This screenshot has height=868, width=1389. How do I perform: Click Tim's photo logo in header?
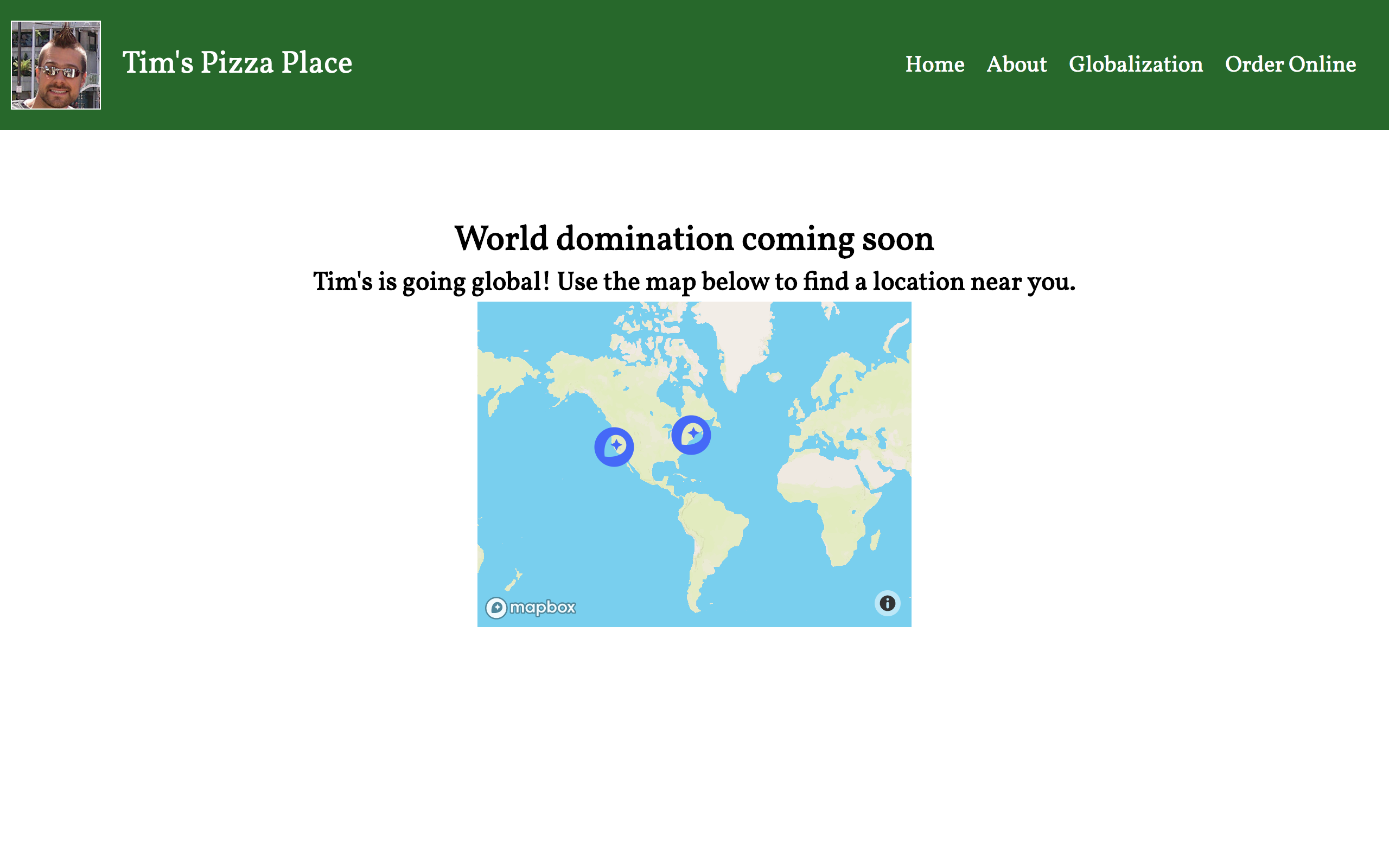coord(56,65)
